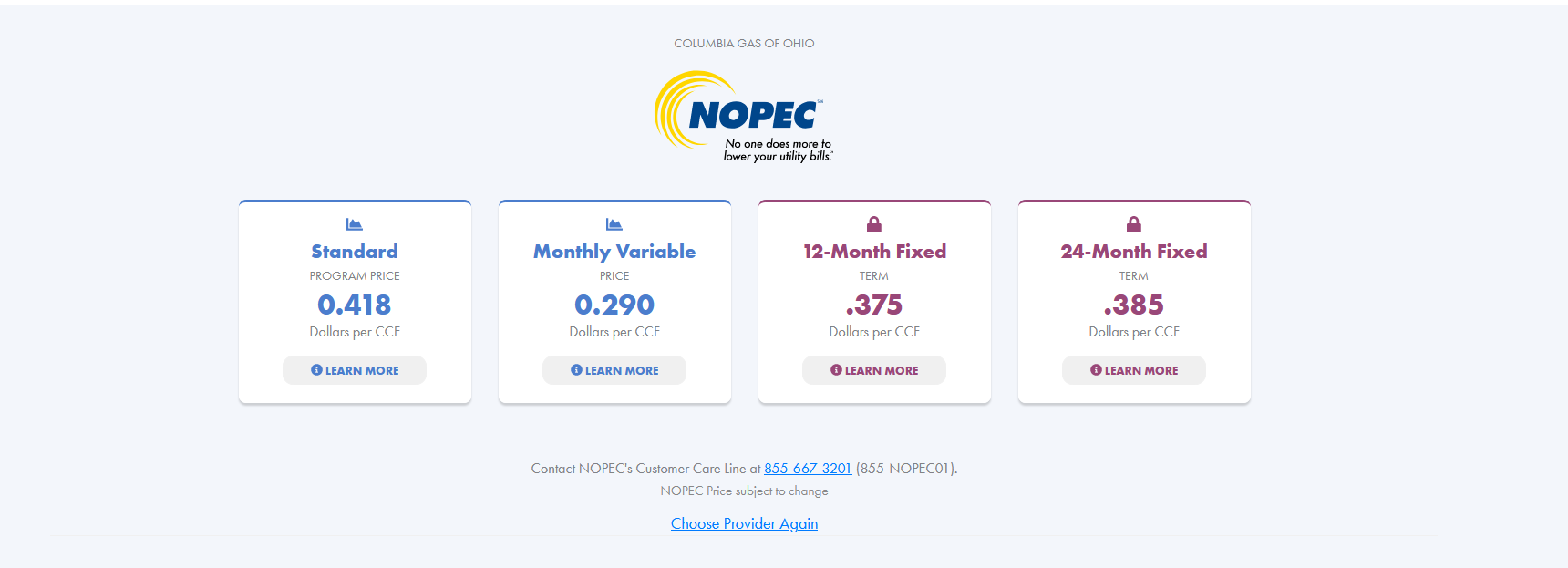Select the Monthly Variable plan heading

point(614,252)
